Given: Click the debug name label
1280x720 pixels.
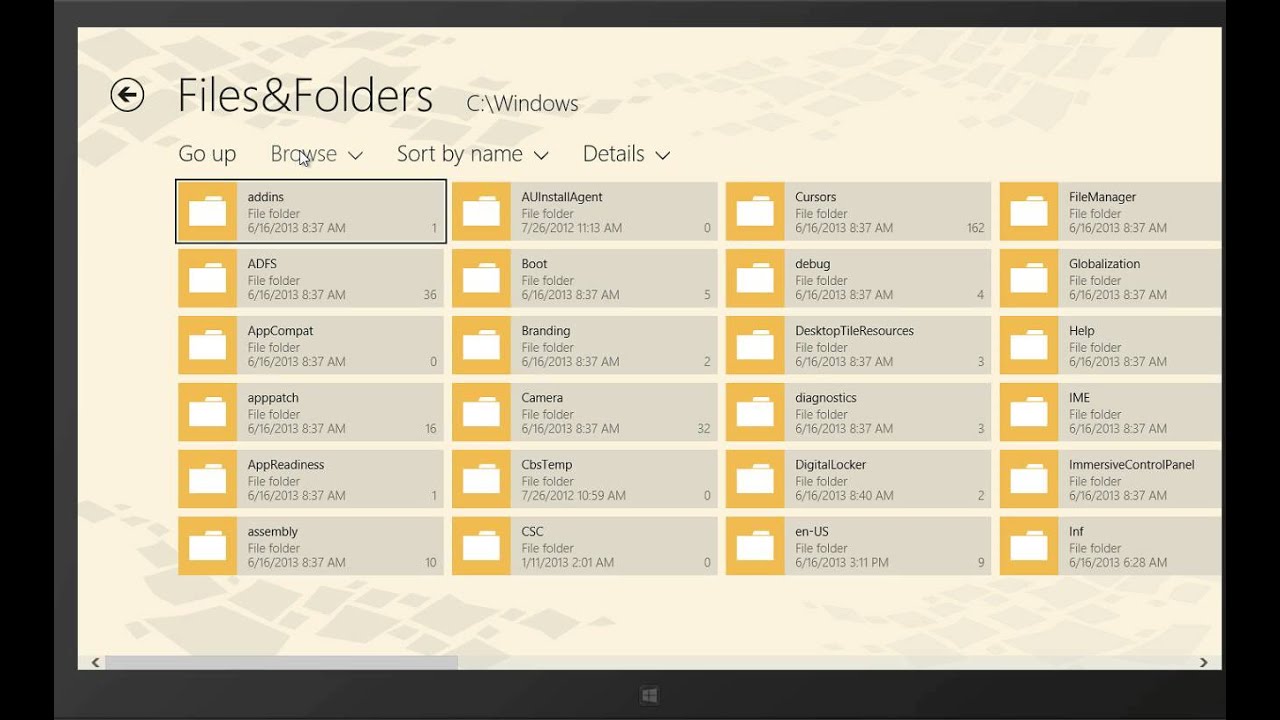Looking at the screenshot, I should tap(813, 264).
